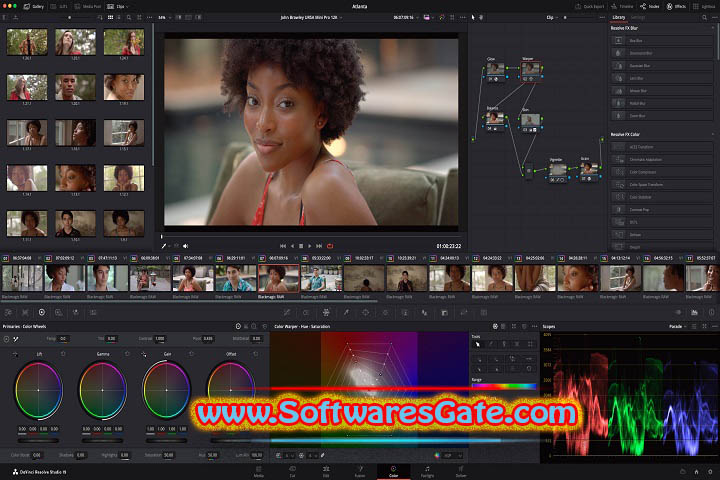Open the Power Window palette

(366, 312)
